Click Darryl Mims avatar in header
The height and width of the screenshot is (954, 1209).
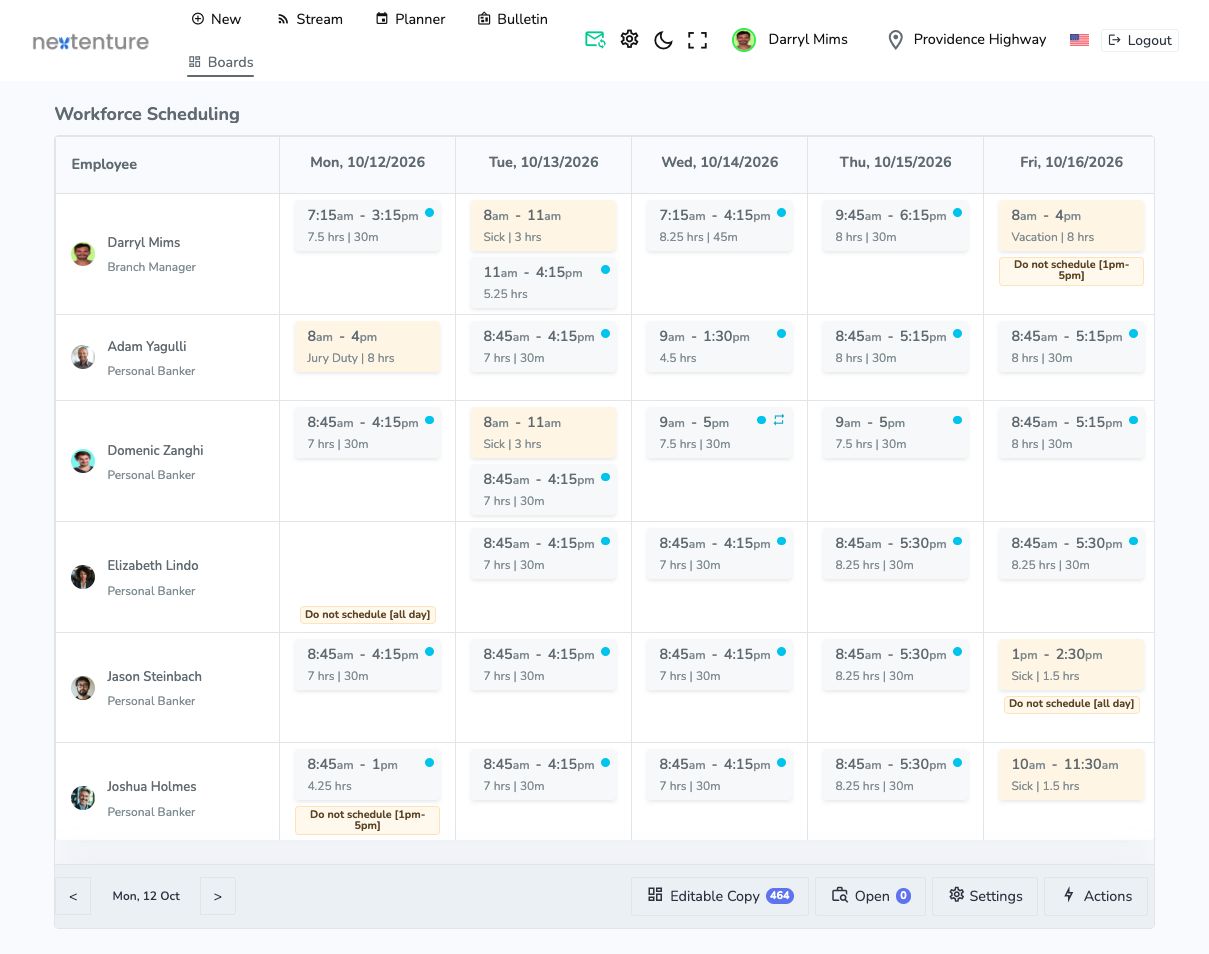(x=744, y=40)
